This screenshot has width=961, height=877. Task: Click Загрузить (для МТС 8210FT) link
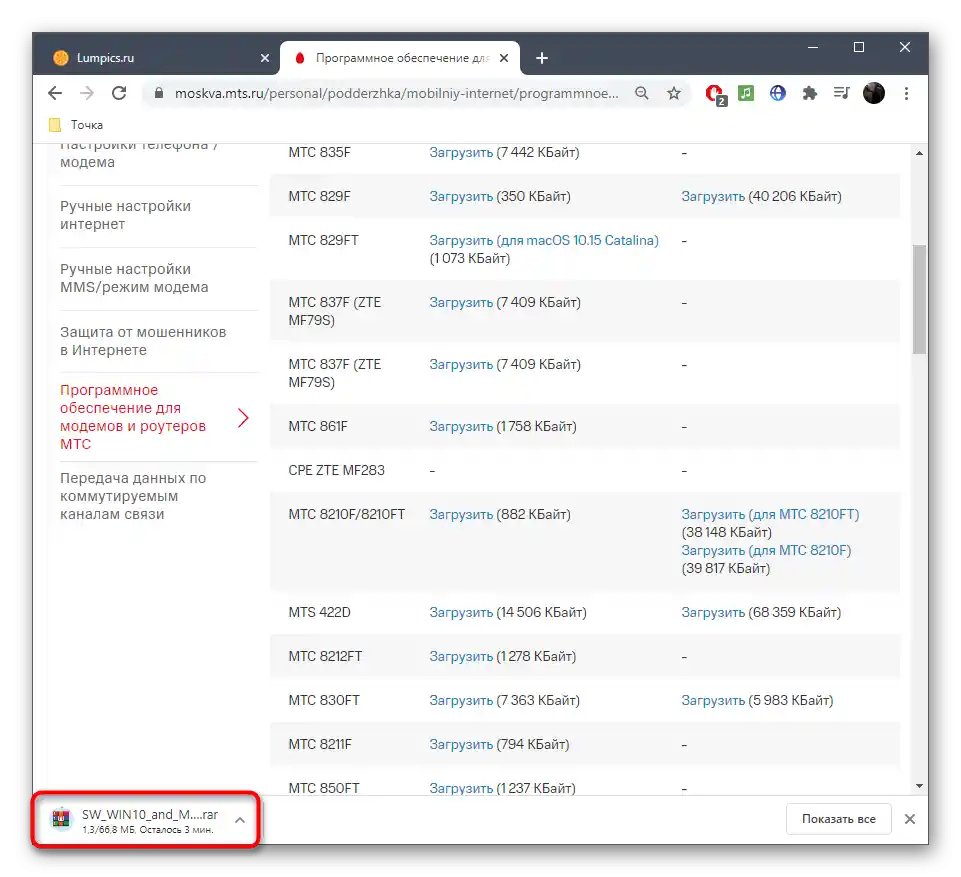770,514
